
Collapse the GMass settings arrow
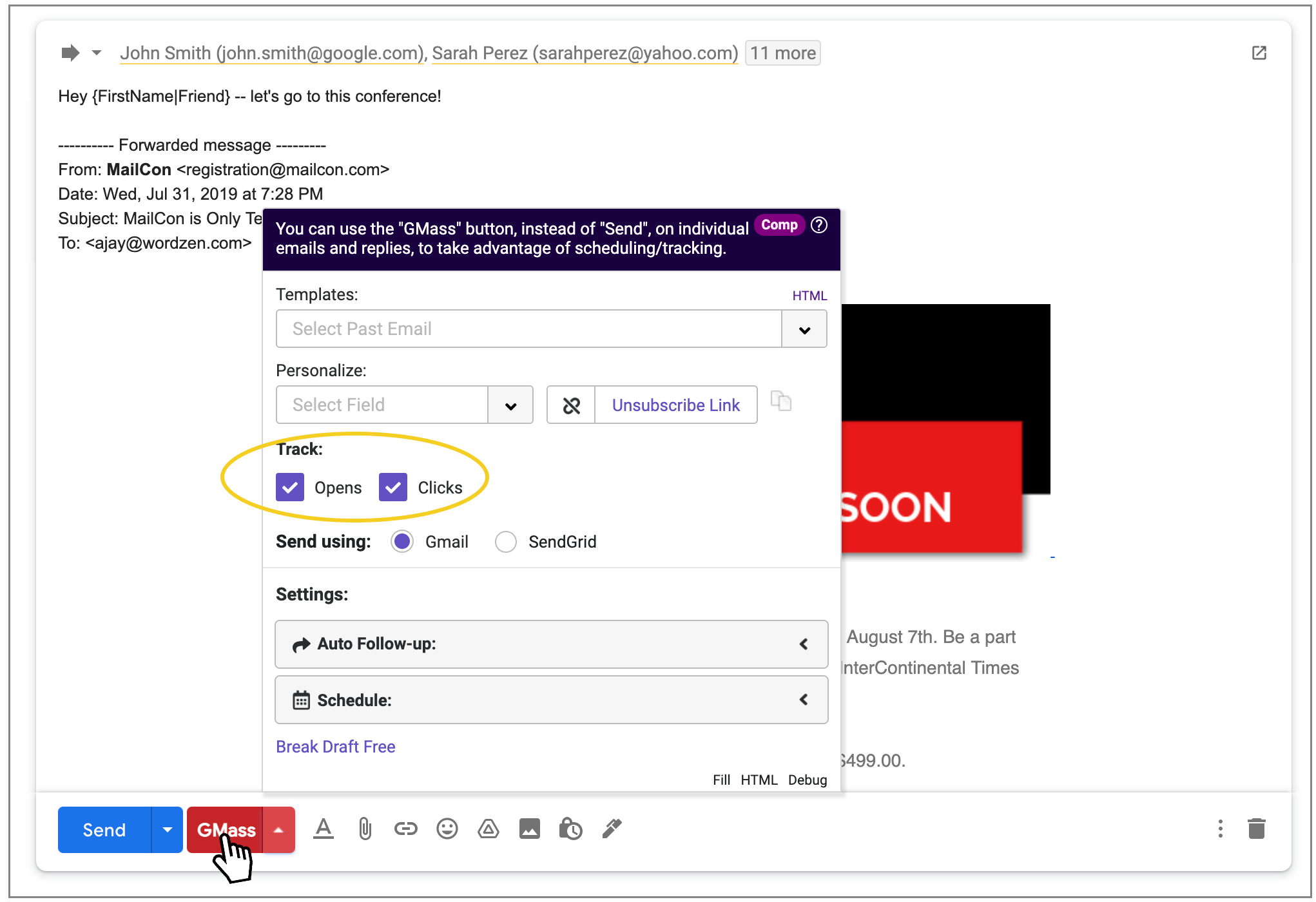[x=279, y=830]
